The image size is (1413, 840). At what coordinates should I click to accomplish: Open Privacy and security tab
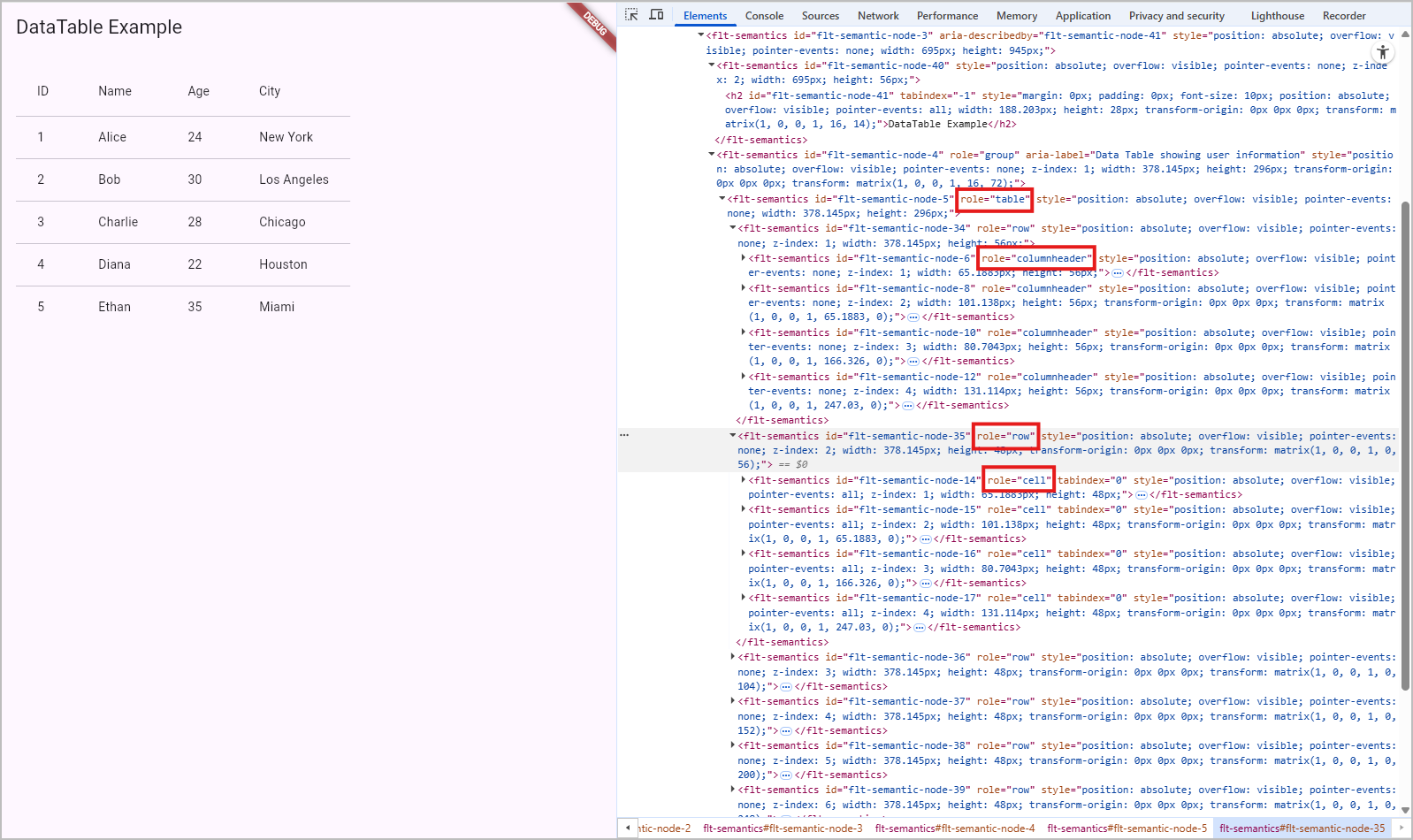pyautogui.click(x=1177, y=16)
